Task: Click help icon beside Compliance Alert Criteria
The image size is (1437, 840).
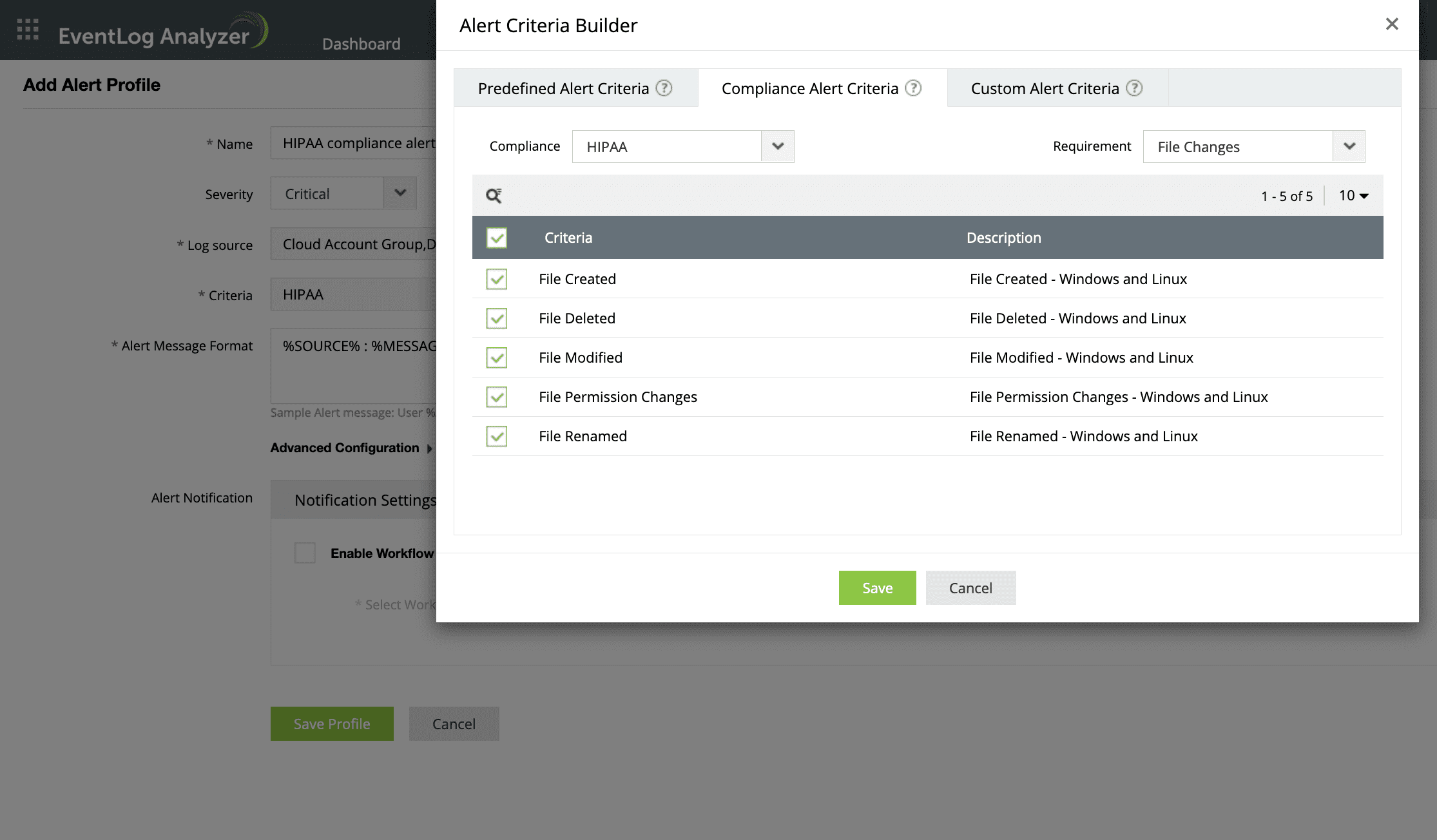Action: [x=913, y=88]
